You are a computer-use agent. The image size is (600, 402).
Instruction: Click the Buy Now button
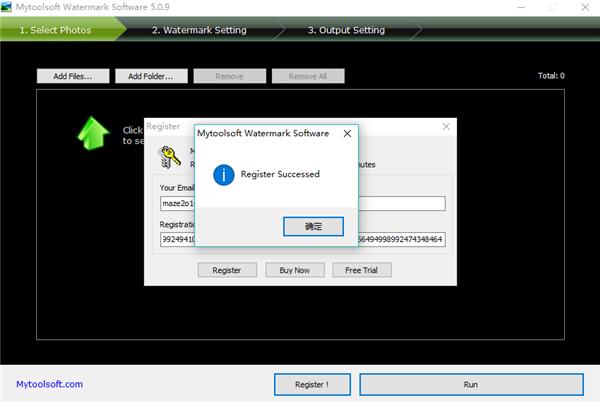click(x=294, y=270)
